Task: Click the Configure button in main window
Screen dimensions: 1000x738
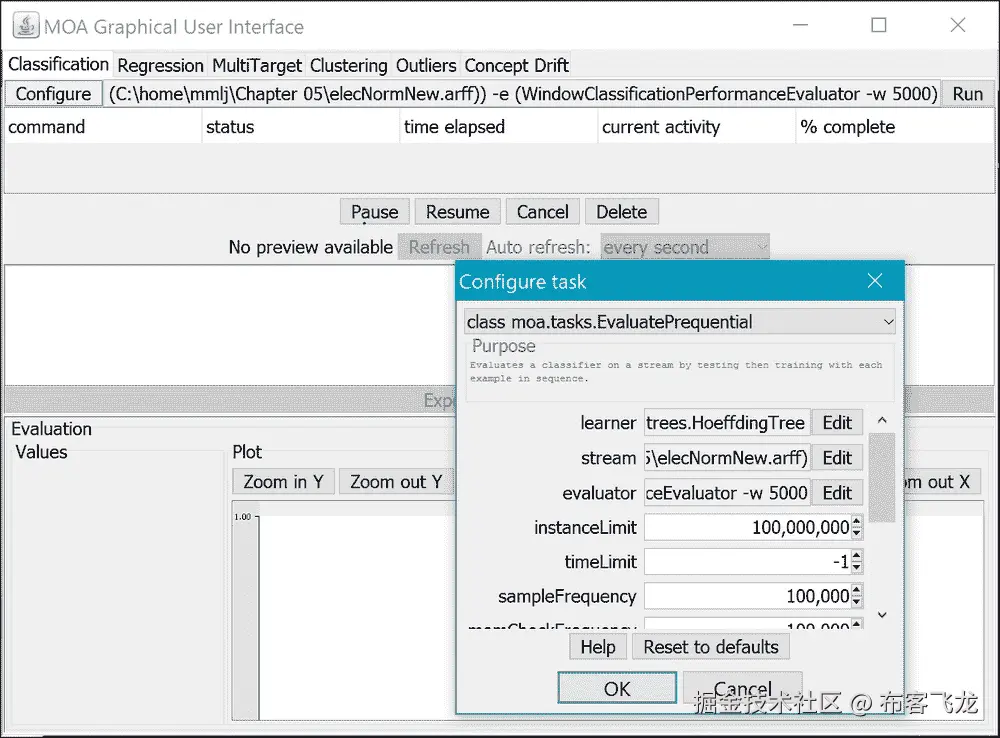Action: point(54,94)
